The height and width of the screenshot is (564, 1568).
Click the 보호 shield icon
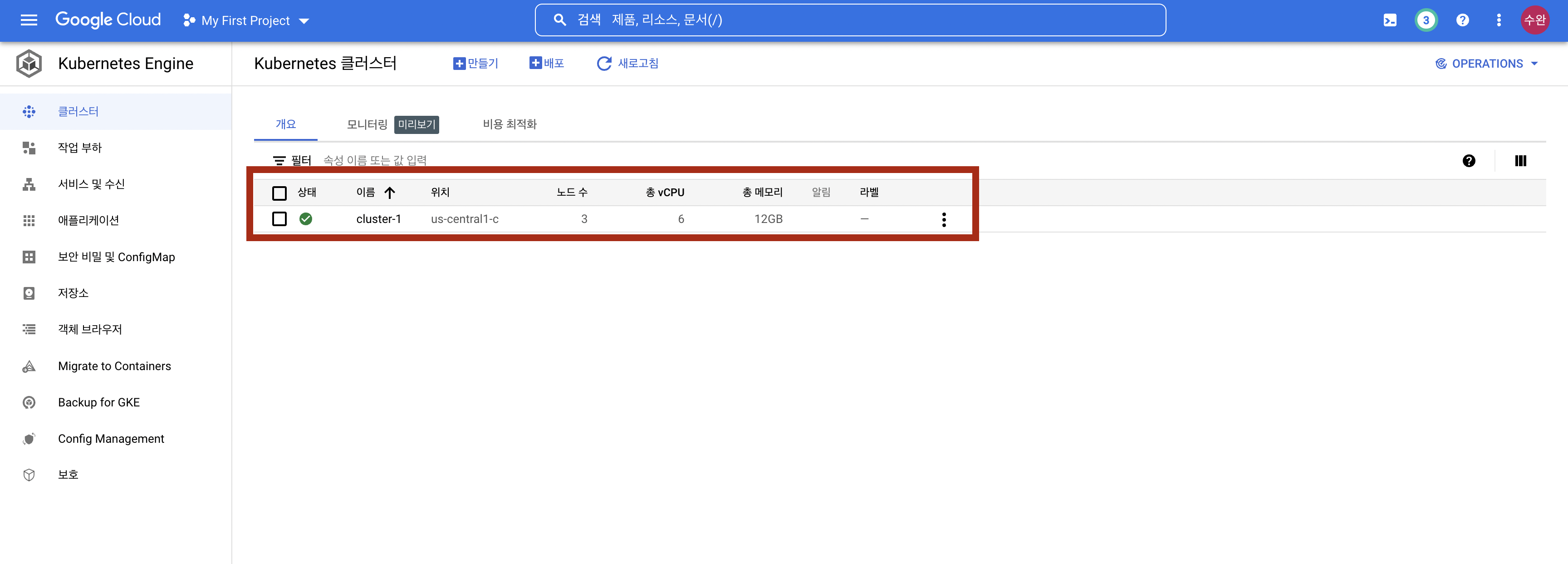coord(29,475)
